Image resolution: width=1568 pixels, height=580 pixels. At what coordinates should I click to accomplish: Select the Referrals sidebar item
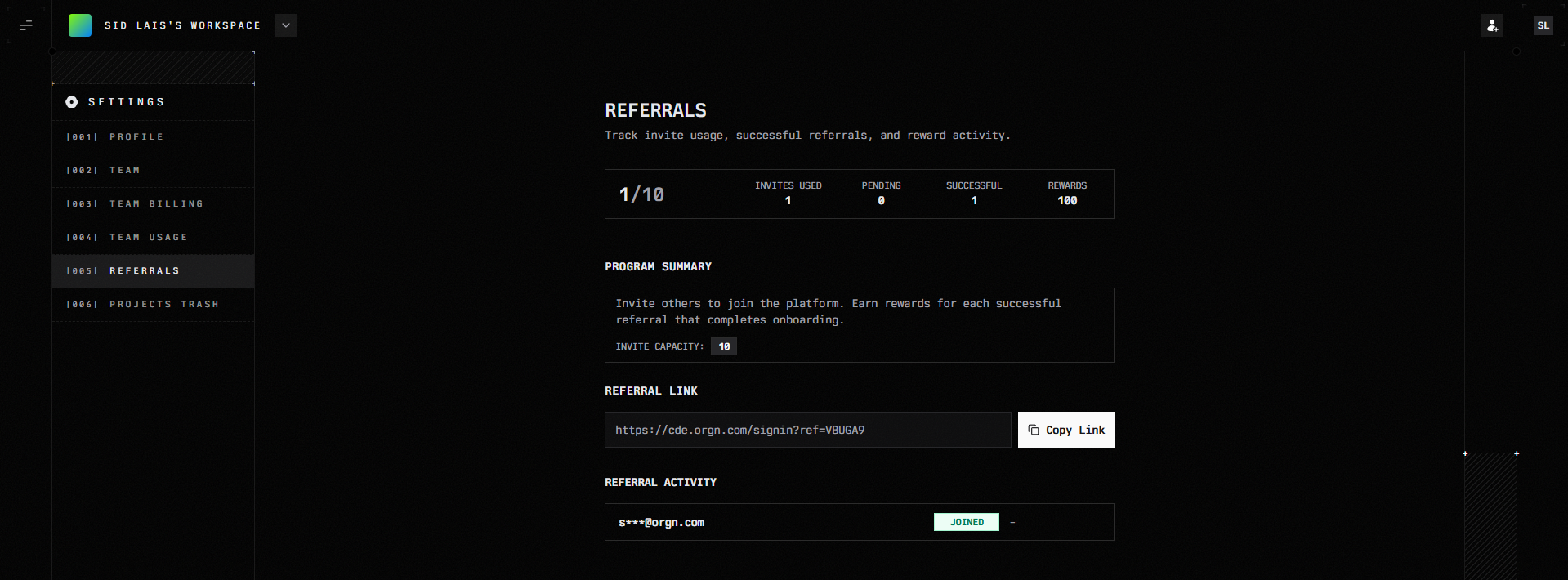[145, 271]
